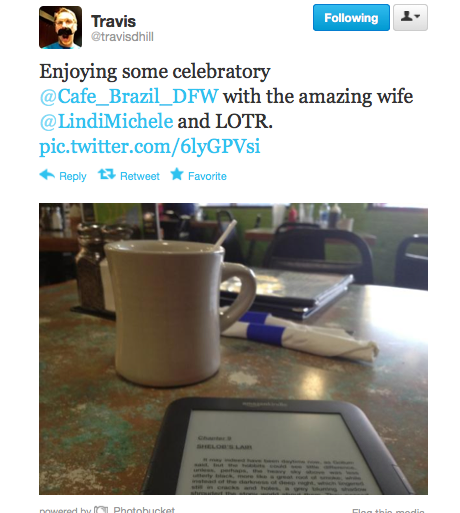
Task: Open the @travisdhill handle link
Action: pos(122,37)
